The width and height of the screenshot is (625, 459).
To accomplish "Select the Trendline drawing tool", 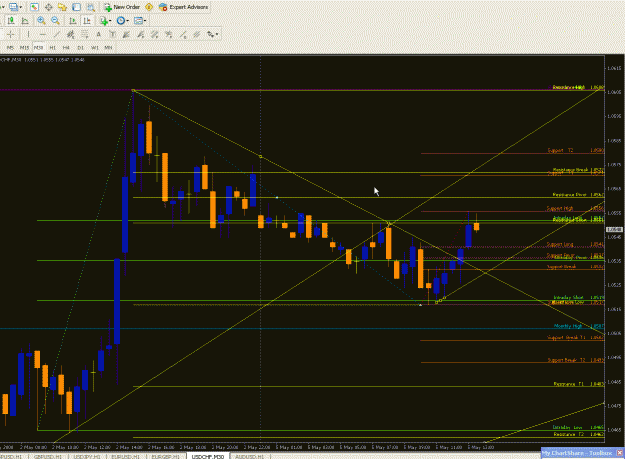I will [x=57, y=35].
